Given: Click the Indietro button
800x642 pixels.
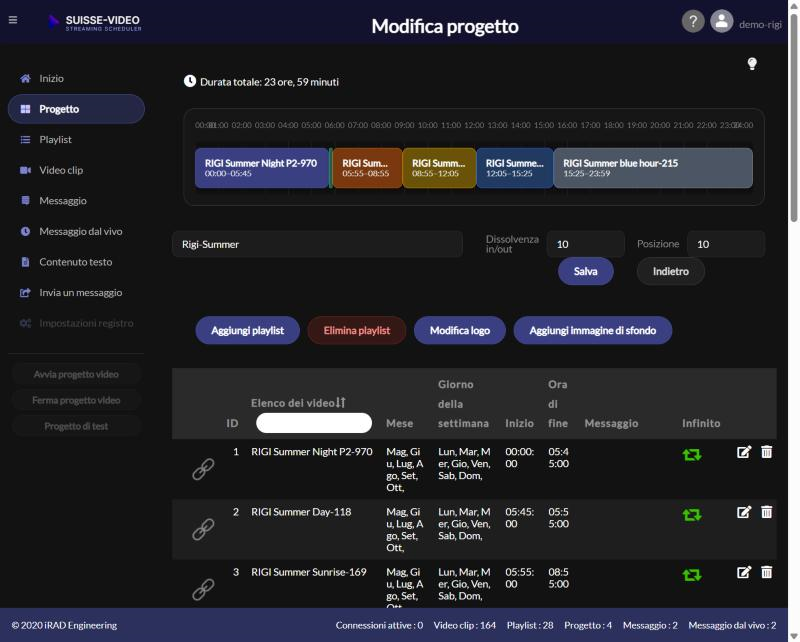Looking at the screenshot, I should pyautogui.click(x=670, y=271).
